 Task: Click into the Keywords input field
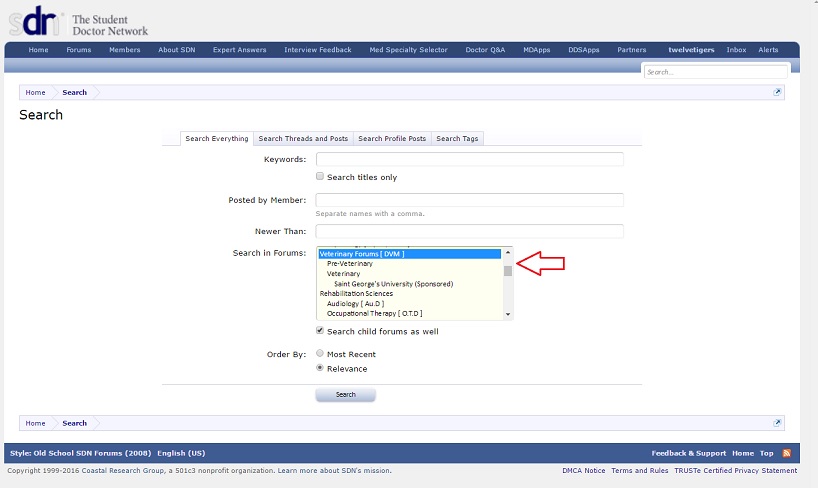[x=469, y=159]
